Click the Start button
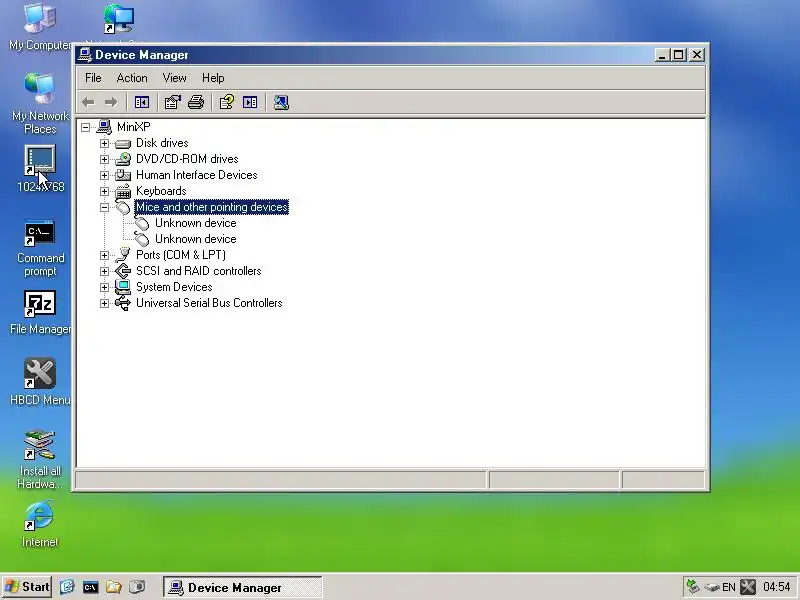 pos(27,587)
